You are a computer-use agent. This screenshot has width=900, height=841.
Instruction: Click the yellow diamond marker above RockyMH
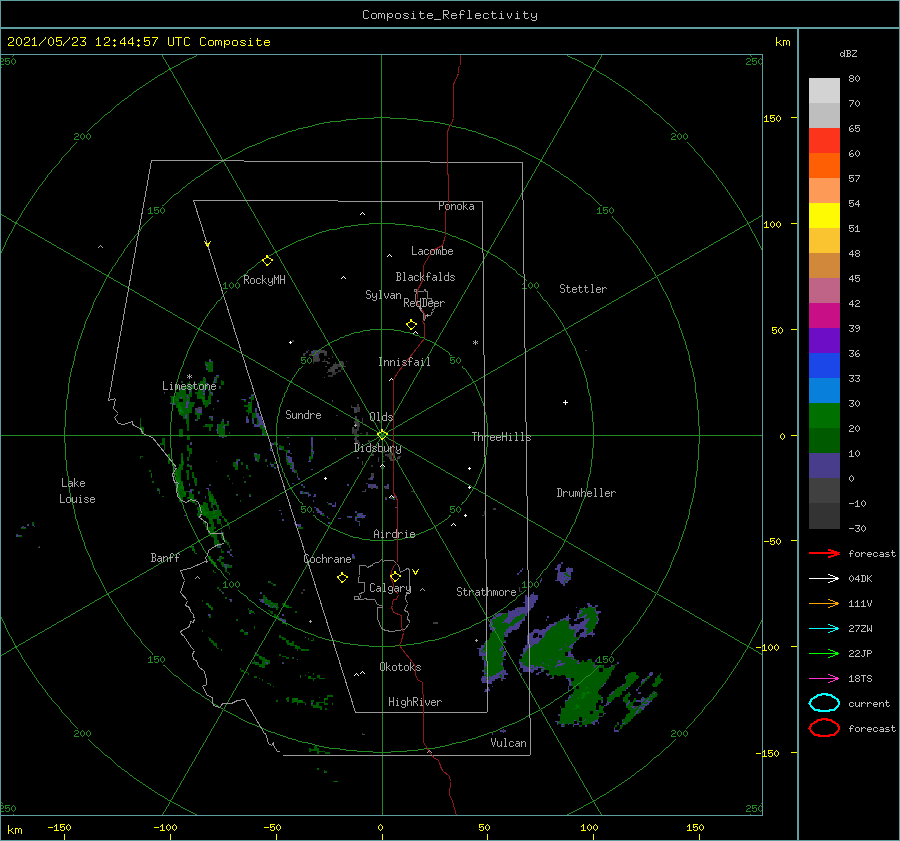click(x=267, y=261)
